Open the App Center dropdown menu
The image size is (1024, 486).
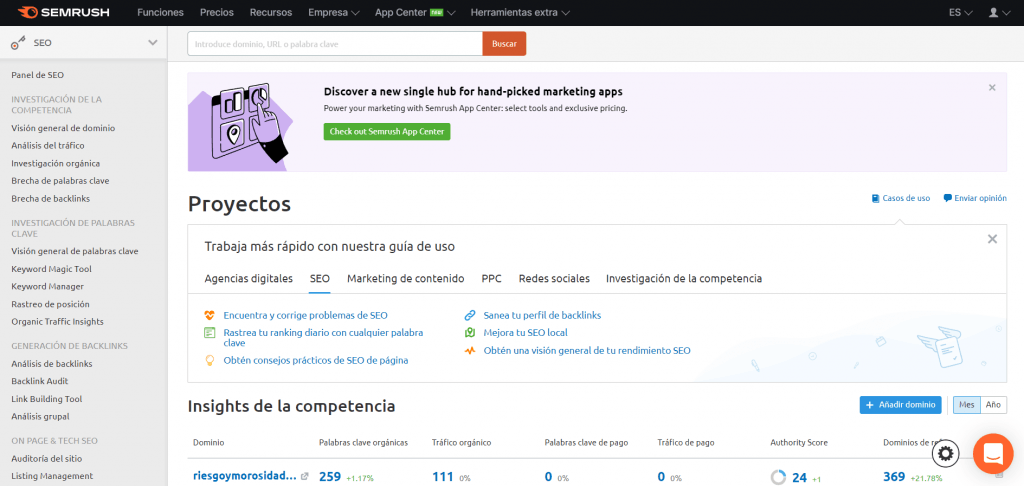click(x=415, y=12)
